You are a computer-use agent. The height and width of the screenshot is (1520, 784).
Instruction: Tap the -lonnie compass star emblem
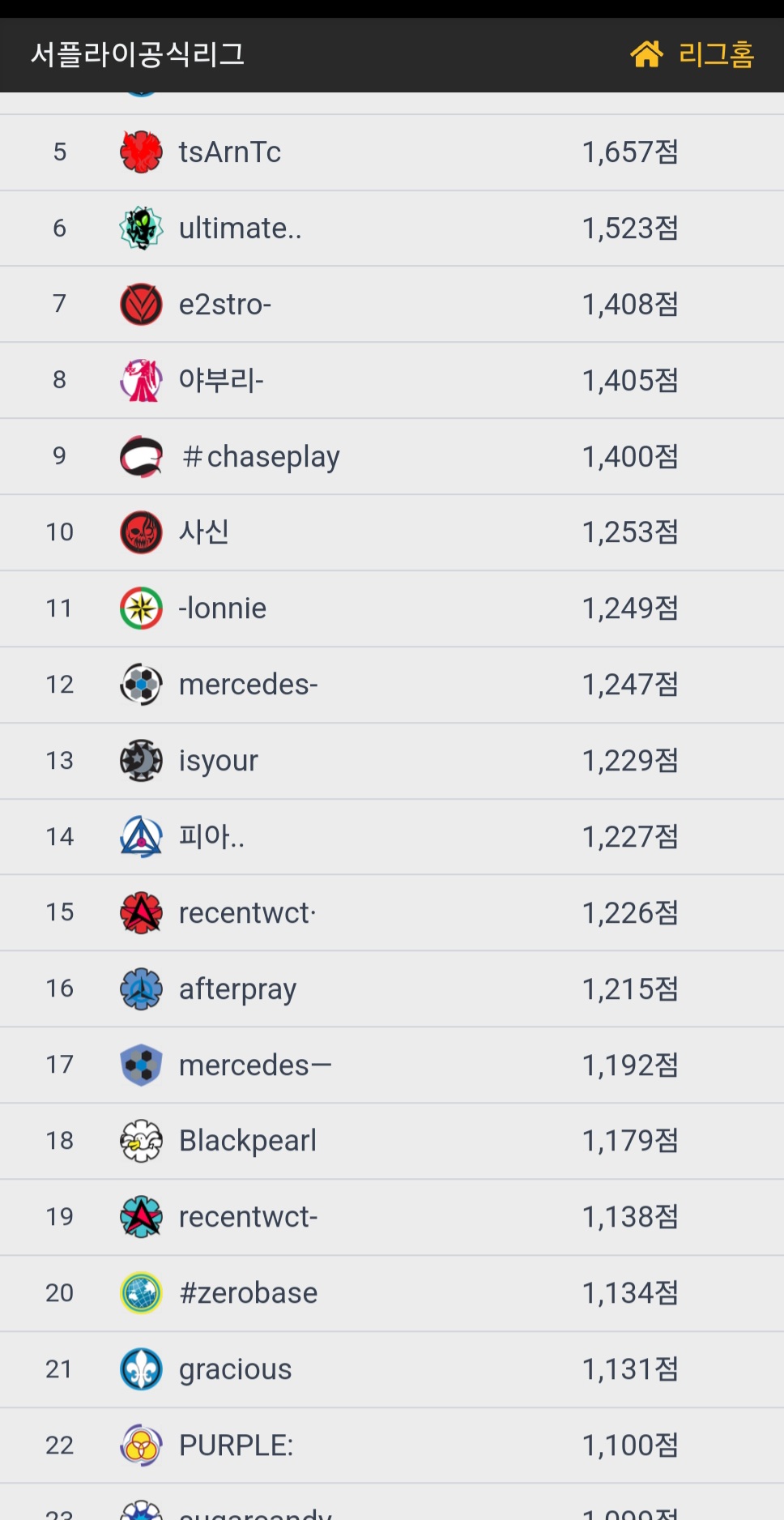point(141,608)
